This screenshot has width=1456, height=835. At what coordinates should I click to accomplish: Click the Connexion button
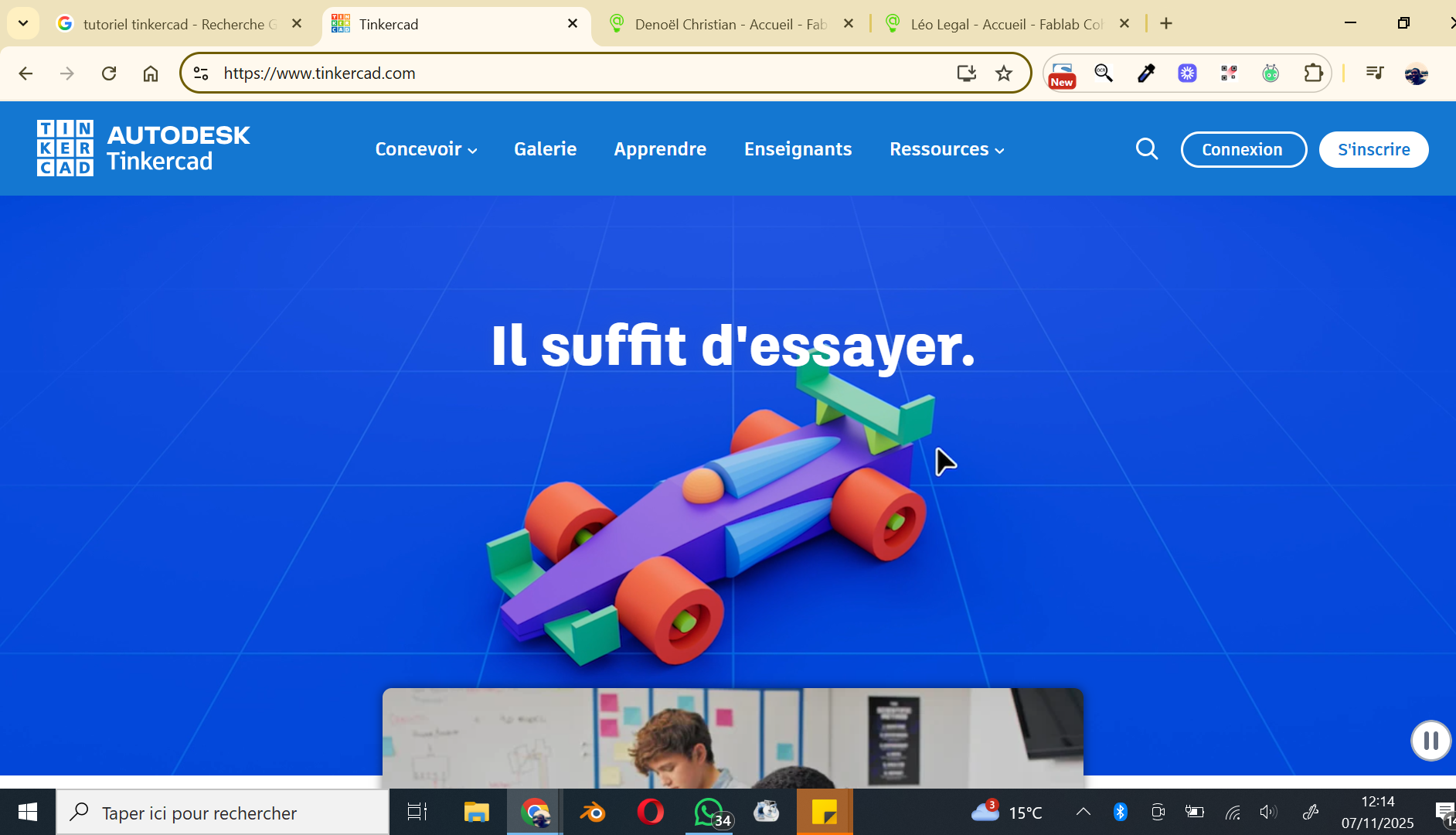[1243, 149]
